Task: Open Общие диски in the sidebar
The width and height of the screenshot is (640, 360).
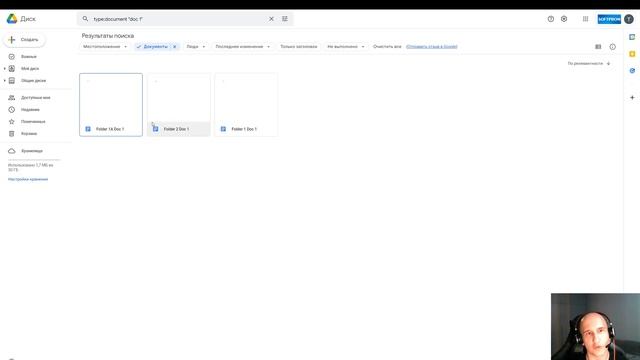Action: [33, 81]
